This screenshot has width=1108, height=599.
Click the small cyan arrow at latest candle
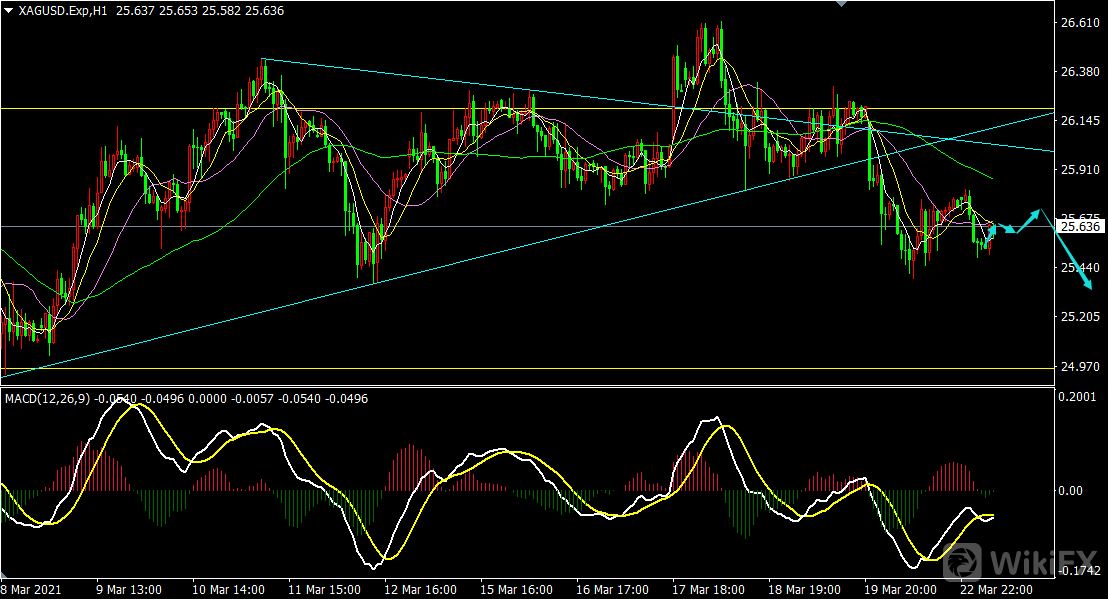click(993, 230)
